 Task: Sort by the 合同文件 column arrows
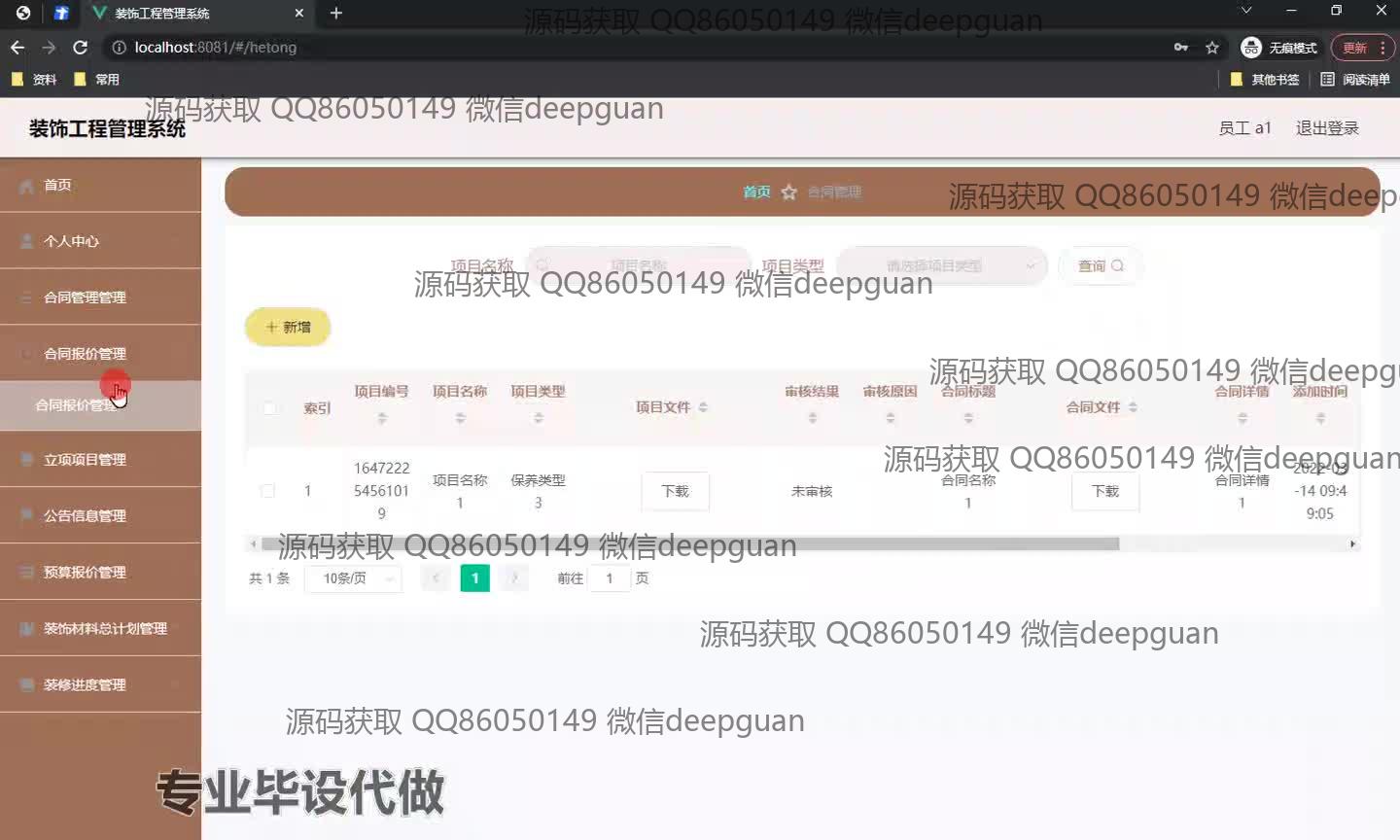[x=1133, y=407]
